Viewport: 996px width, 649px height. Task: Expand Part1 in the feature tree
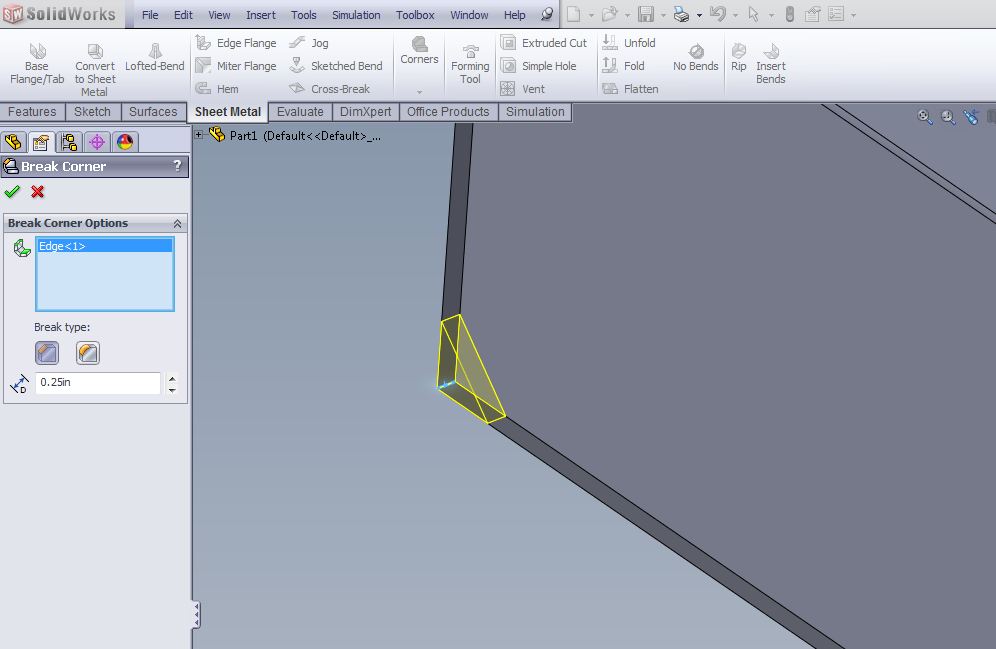tap(199, 135)
